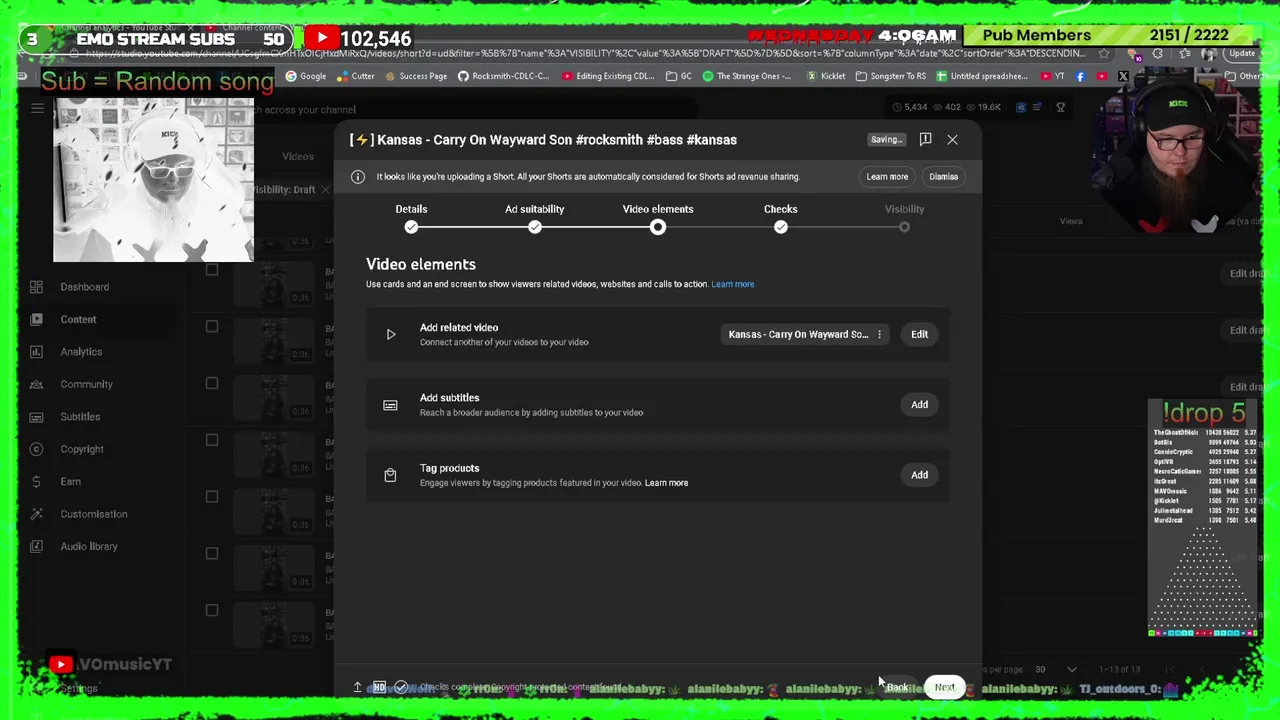1280x720 pixels.
Task: Click the Dashboard icon in sidebar
Action: pos(36,287)
